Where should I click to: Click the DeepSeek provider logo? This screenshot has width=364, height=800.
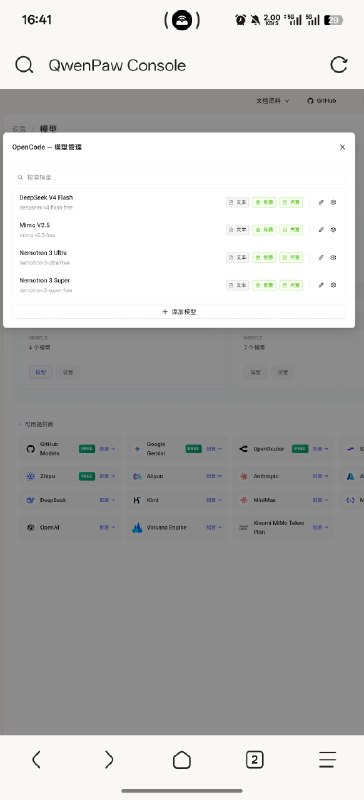pos(30,500)
